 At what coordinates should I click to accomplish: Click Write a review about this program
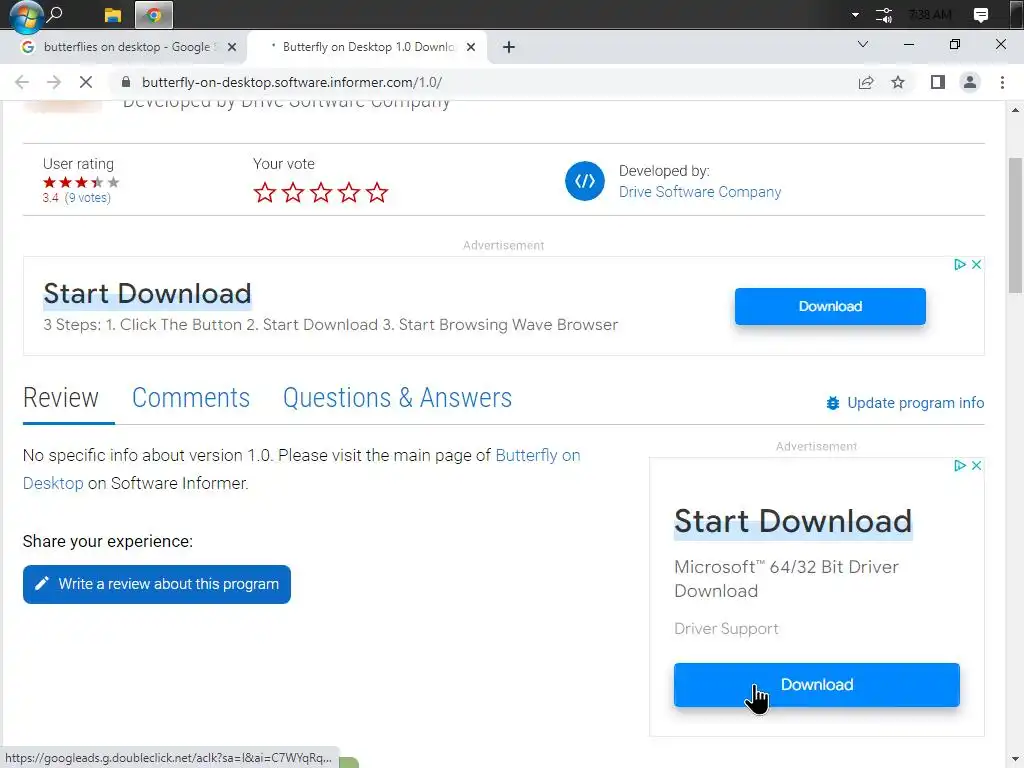(x=157, y=584)
